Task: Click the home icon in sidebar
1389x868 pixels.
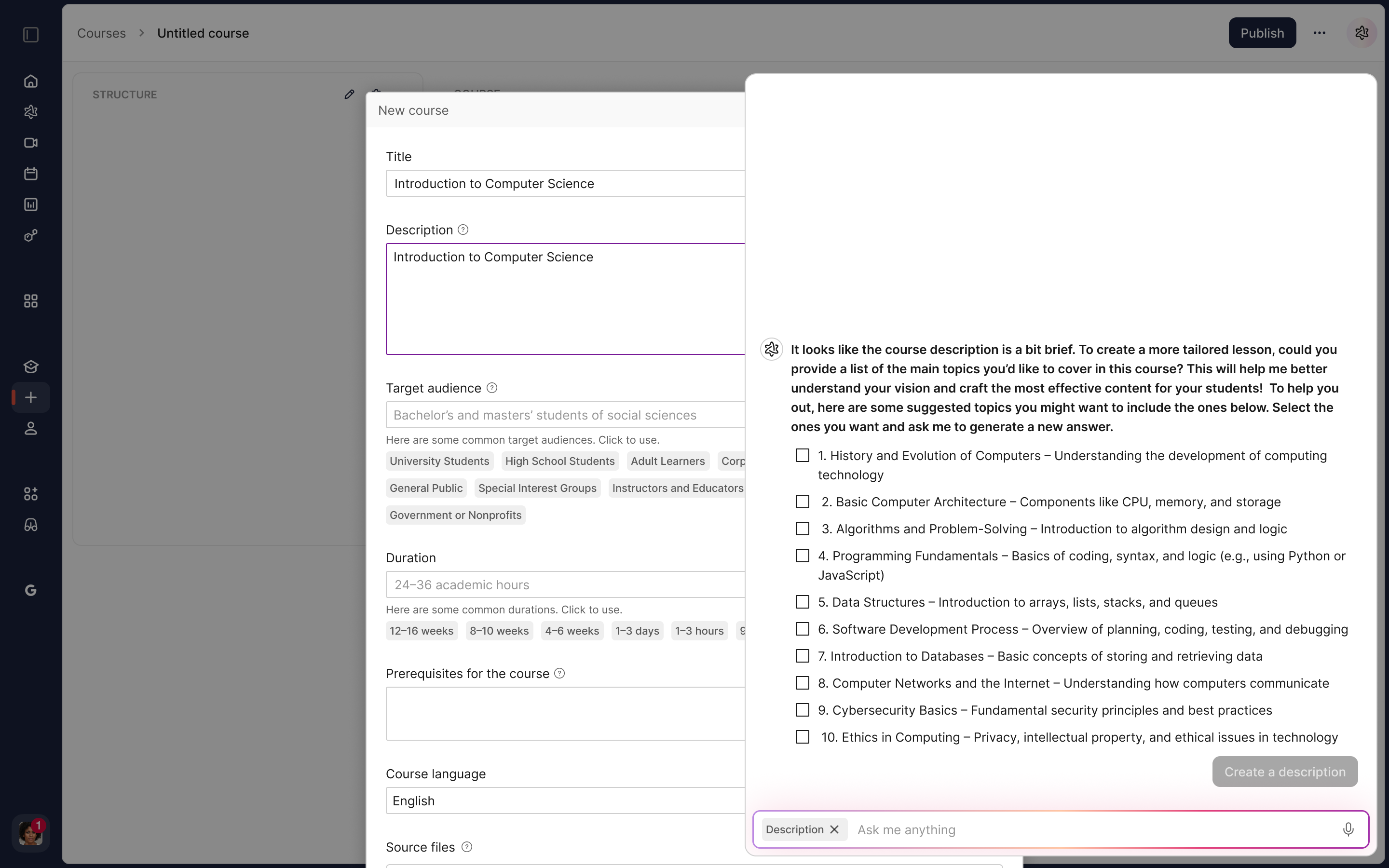Action: click(30, 81)
